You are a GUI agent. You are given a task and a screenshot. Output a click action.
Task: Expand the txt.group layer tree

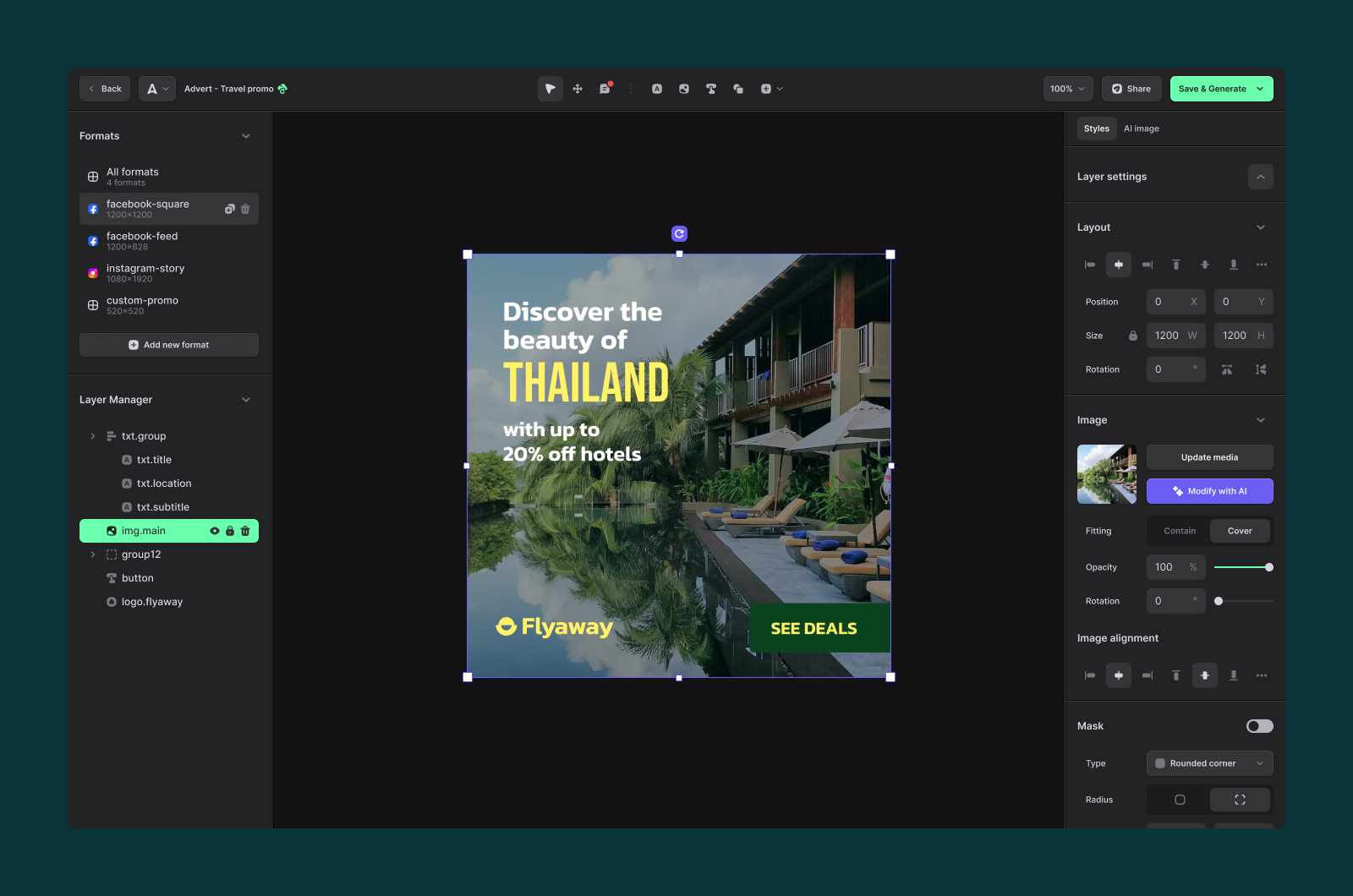(x=93, y=435)
